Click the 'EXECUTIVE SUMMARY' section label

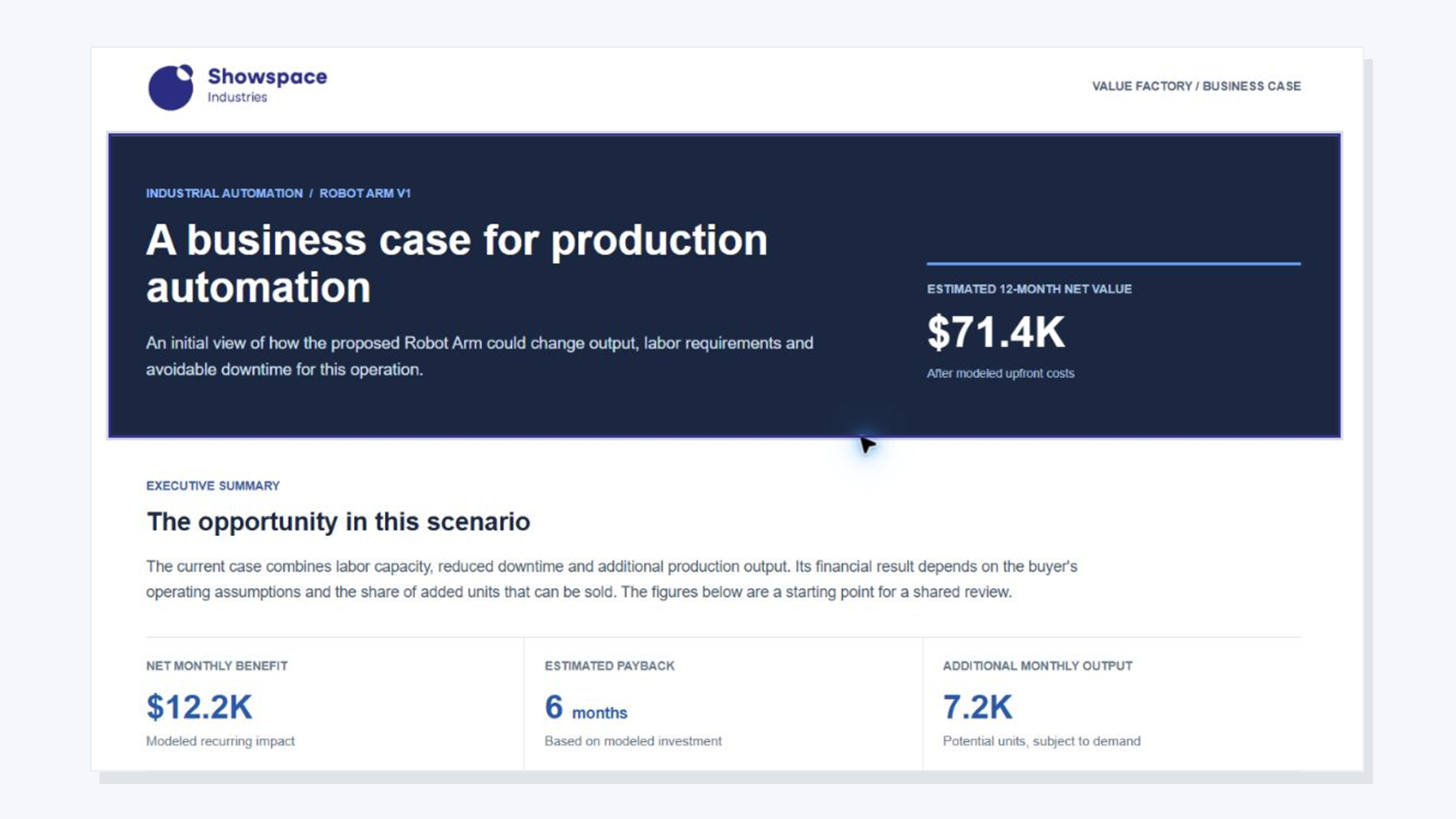[213, 485]
